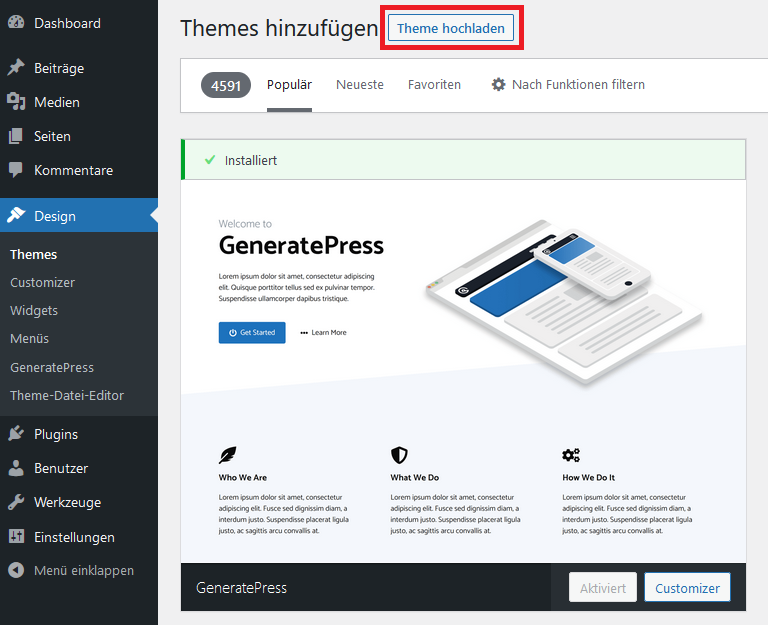Click the Theme hochladen button
The width and height of the screenshot is (768, 625).
pos(451,28)
